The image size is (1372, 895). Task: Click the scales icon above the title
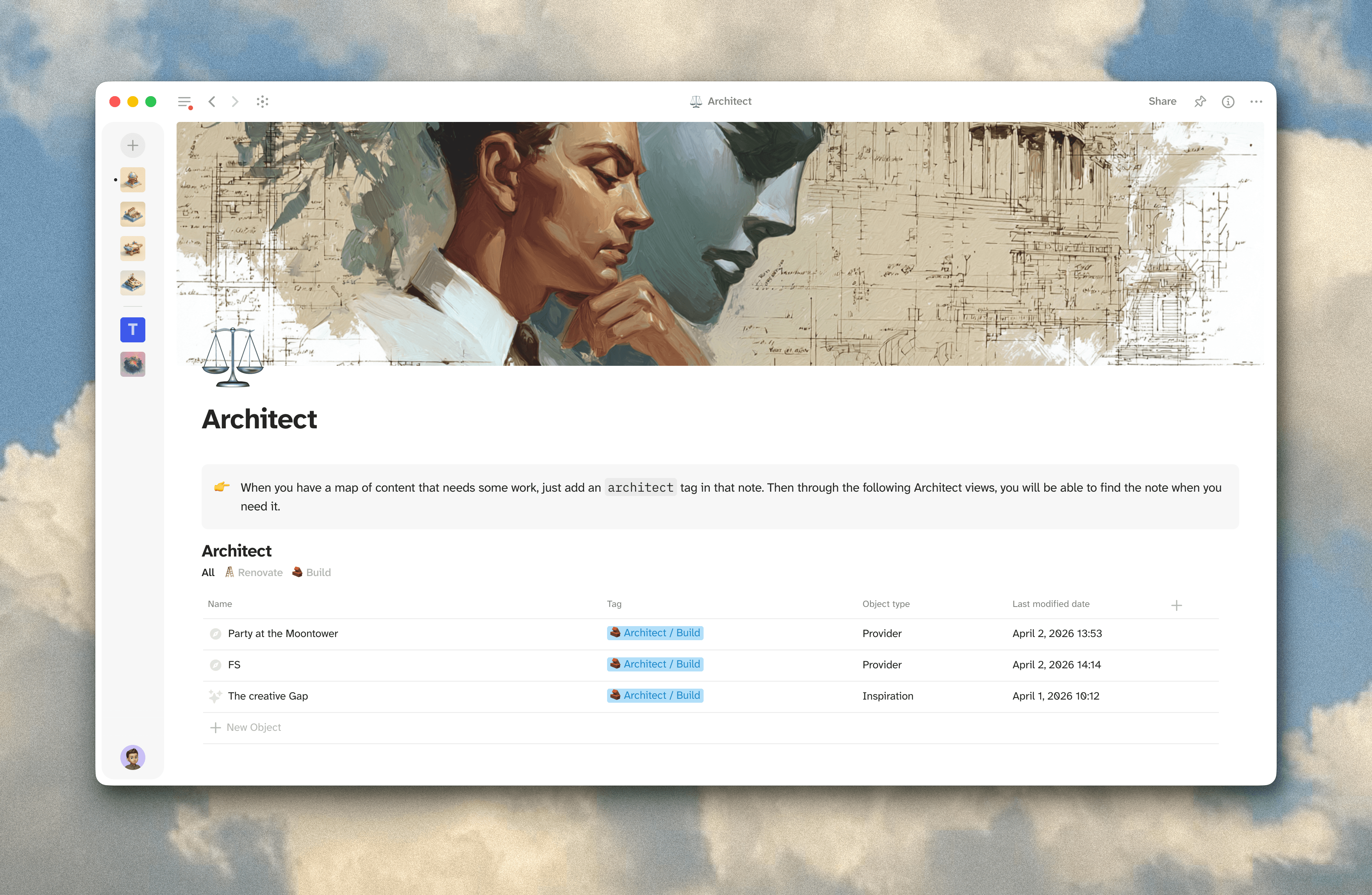(x=233, y=357)
